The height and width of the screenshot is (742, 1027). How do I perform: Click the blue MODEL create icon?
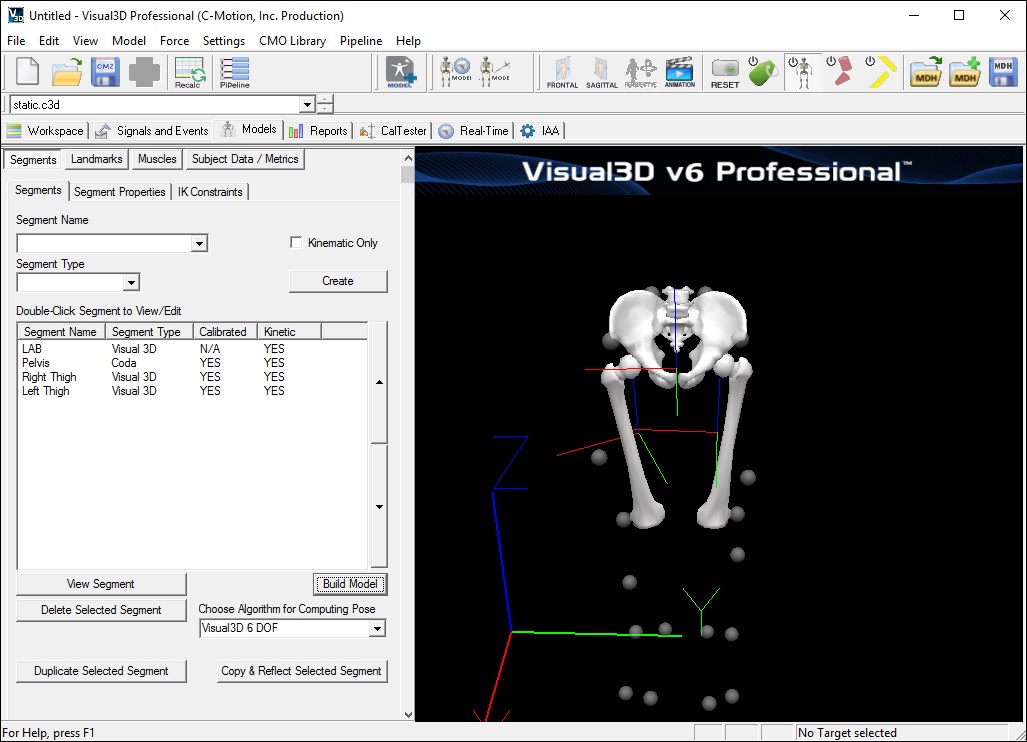[400, 72]
